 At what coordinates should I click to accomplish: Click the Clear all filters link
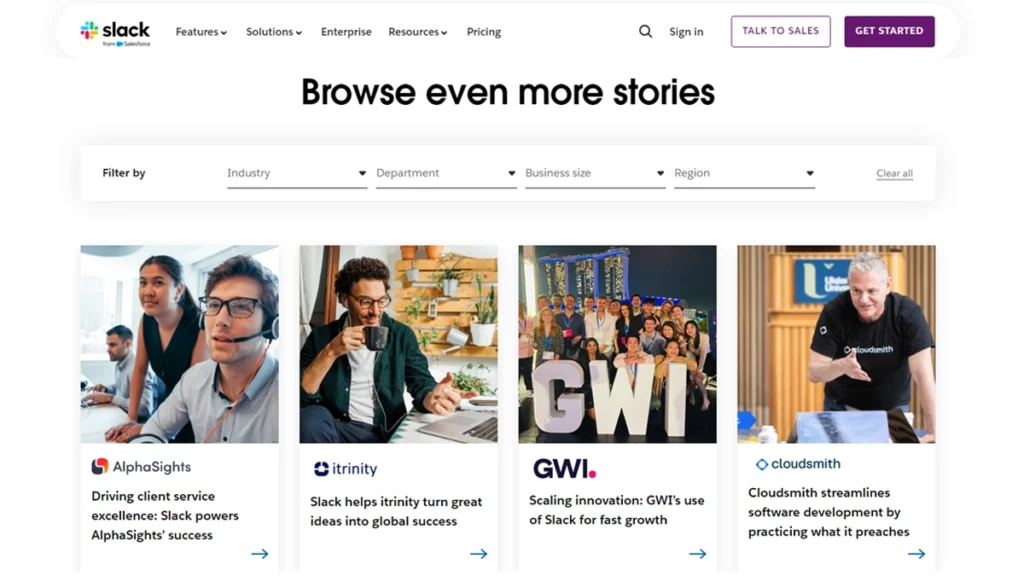(x=894, y=173)
